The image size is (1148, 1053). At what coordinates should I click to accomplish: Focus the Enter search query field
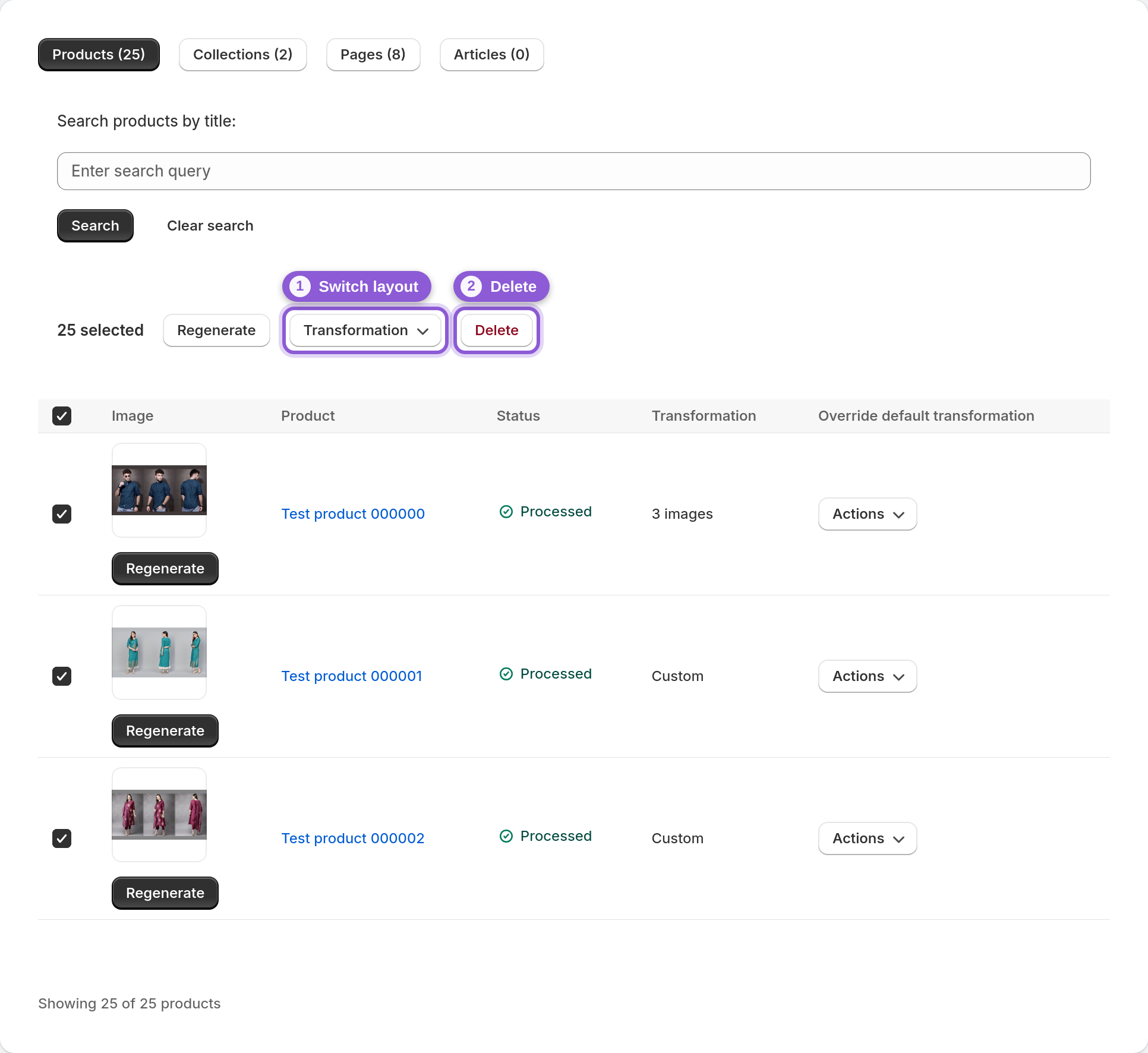[x=574, y=171]
